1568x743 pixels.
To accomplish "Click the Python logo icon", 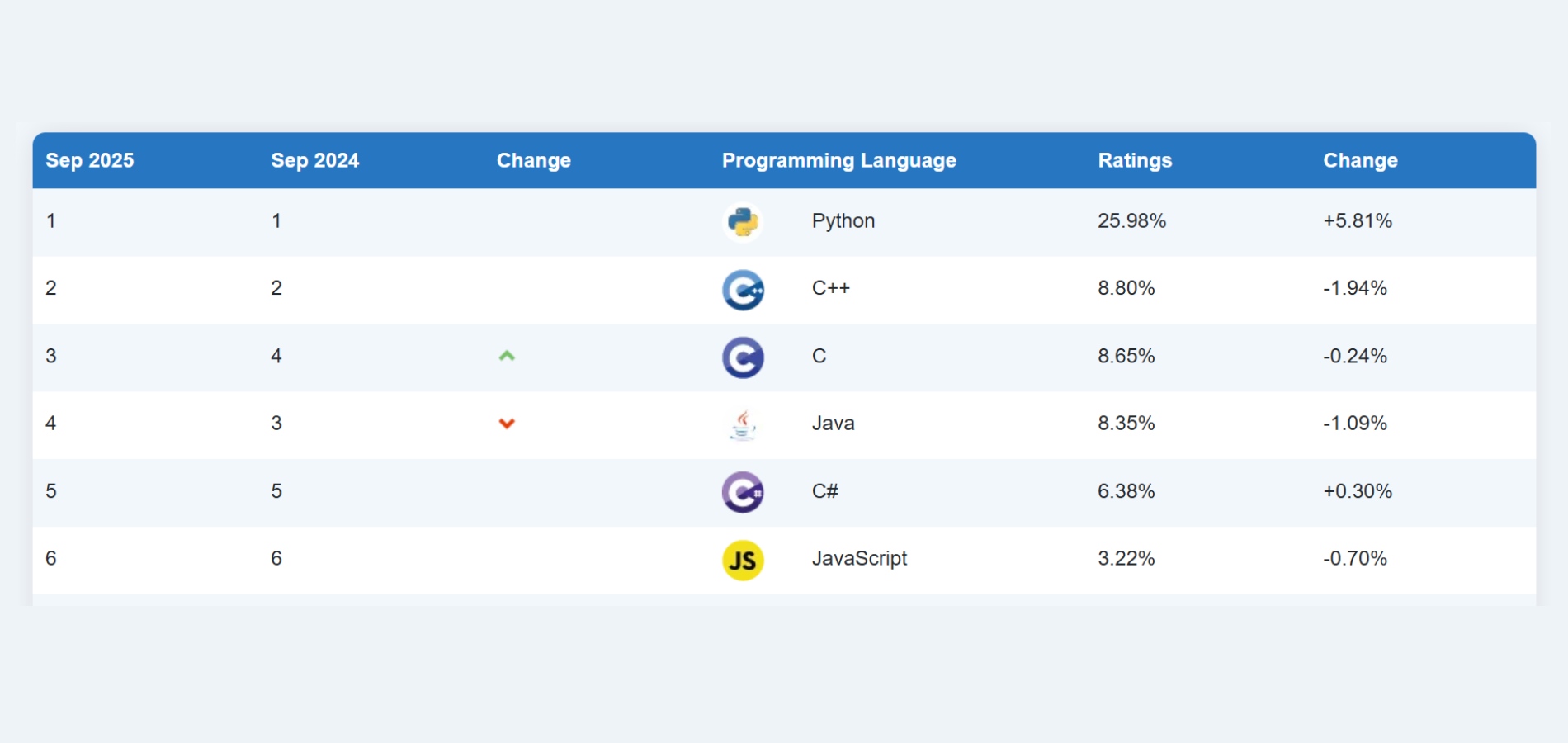I will (x=743, y=222).
